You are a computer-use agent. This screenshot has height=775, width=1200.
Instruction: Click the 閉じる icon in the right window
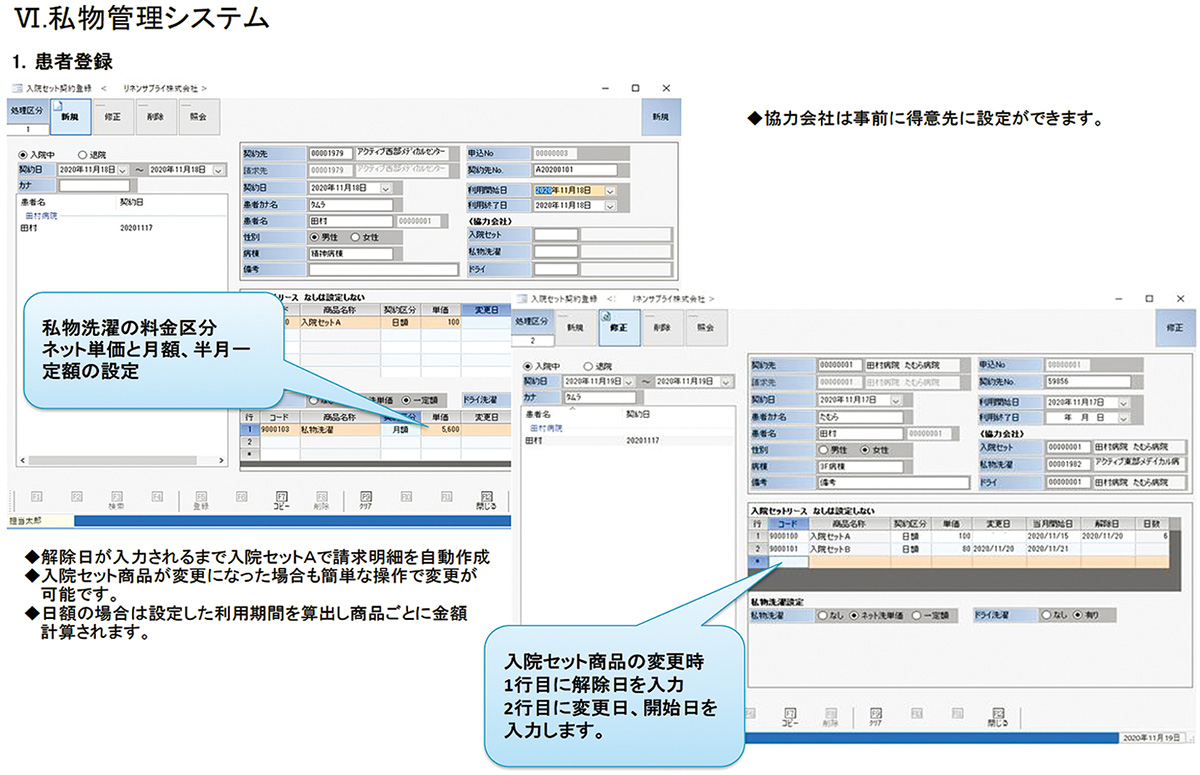pos(996,716)
